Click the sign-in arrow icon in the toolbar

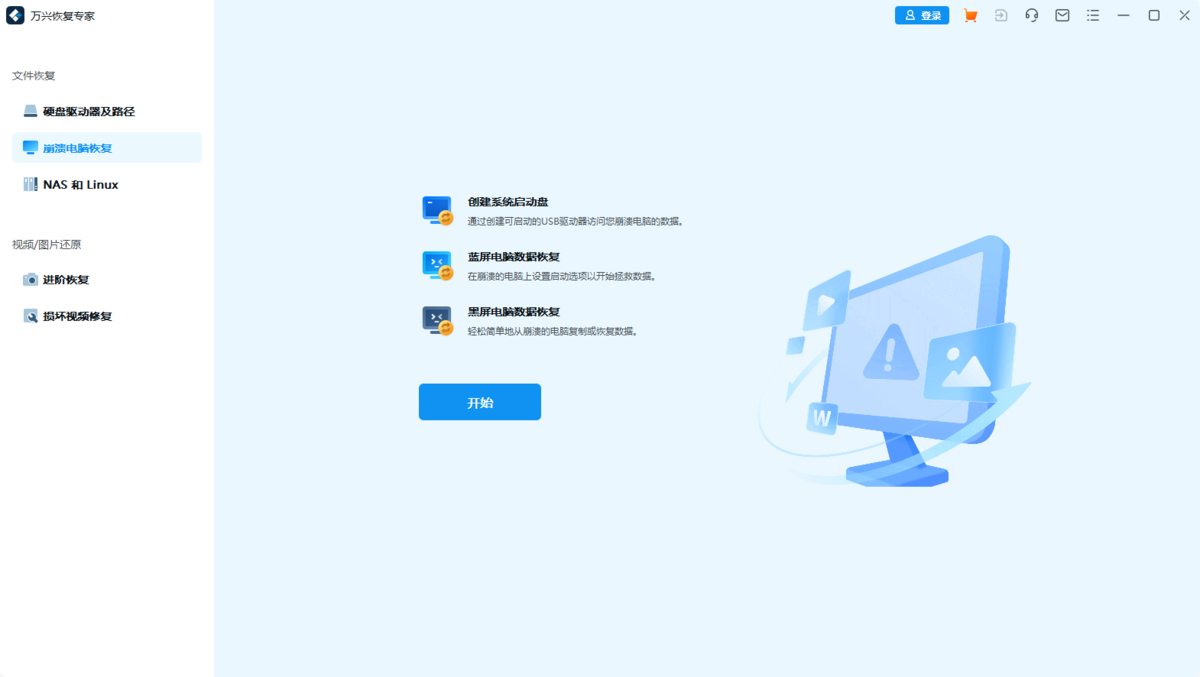pos(1001,15)
